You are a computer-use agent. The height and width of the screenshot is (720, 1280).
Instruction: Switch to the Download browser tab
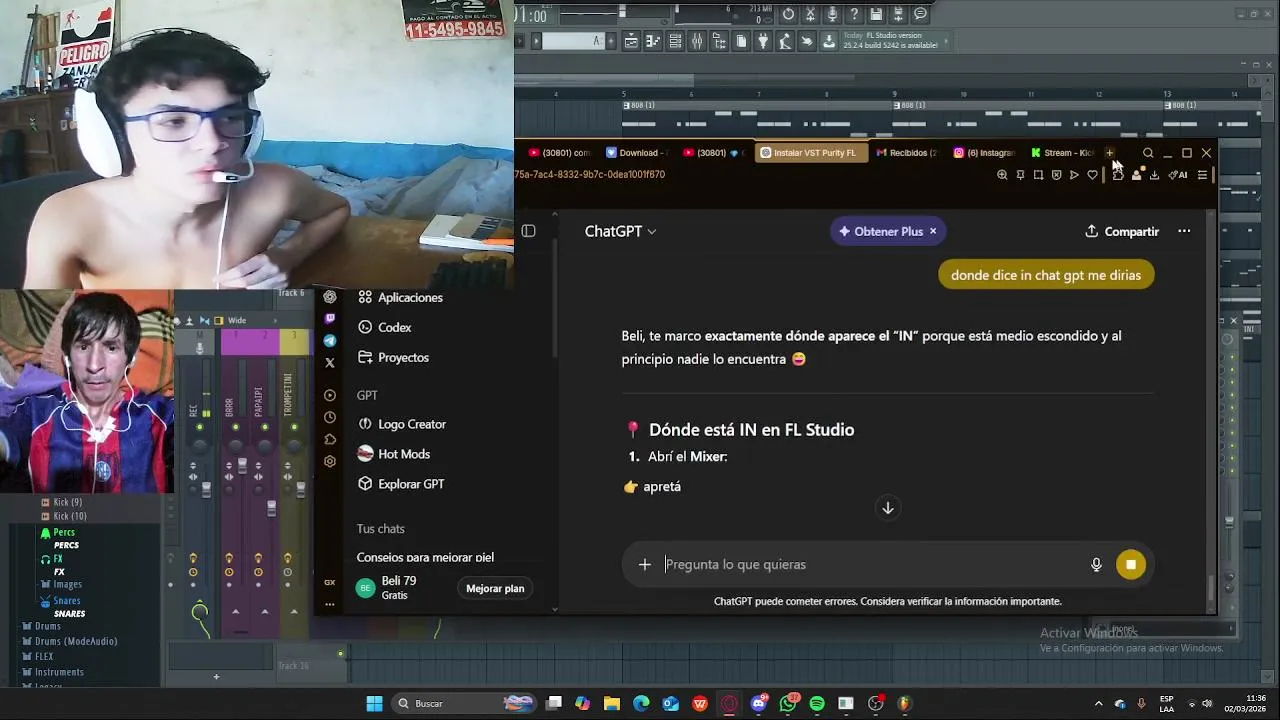[x=637, y=153]
